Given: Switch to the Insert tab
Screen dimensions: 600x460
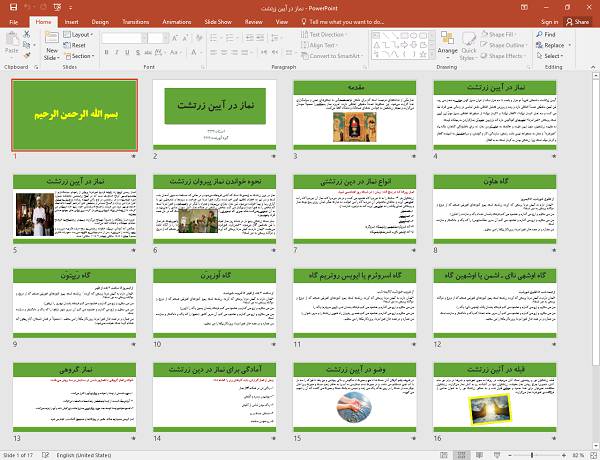Looking at the screenshot, I should click(72, 22).
